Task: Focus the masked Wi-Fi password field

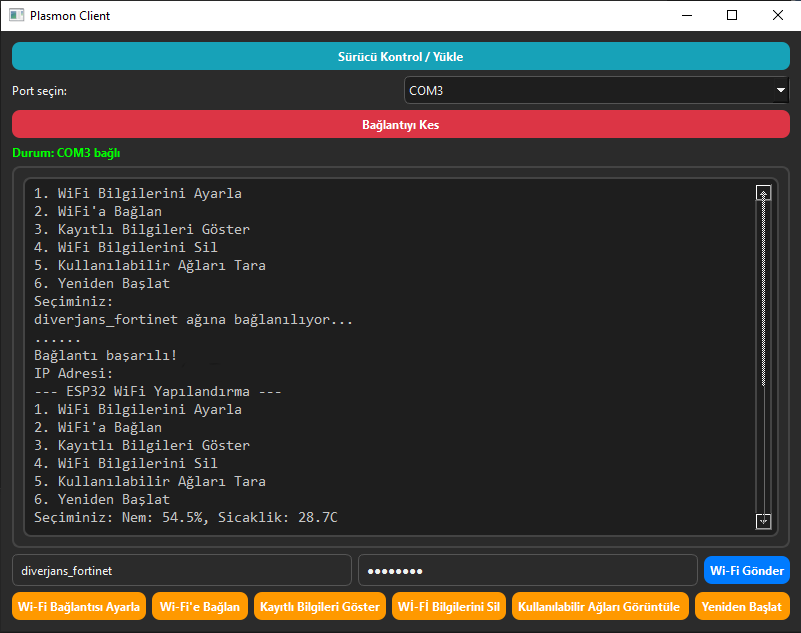Action: [527, 571]
